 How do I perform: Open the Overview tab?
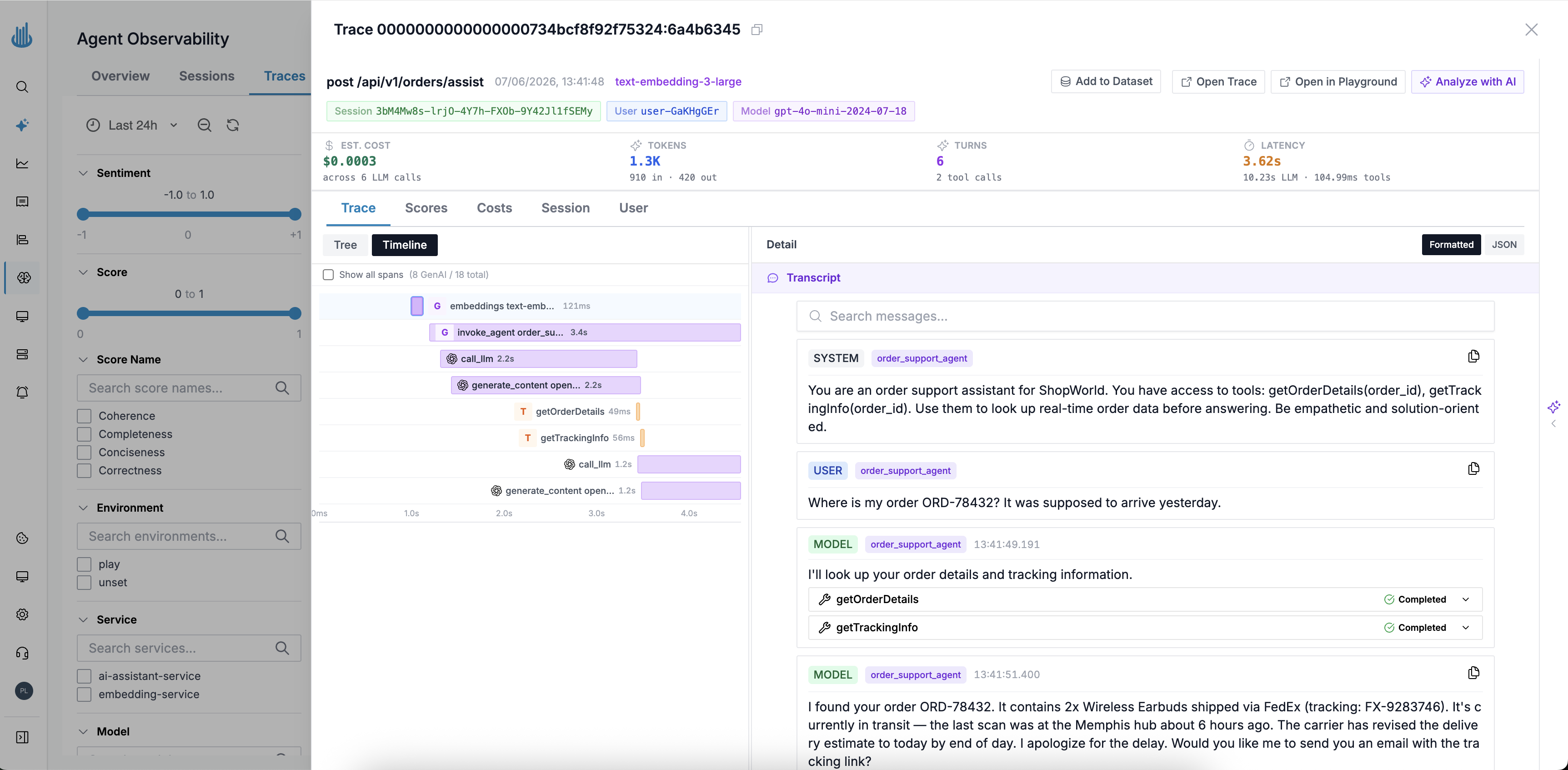tap(120, 76)
